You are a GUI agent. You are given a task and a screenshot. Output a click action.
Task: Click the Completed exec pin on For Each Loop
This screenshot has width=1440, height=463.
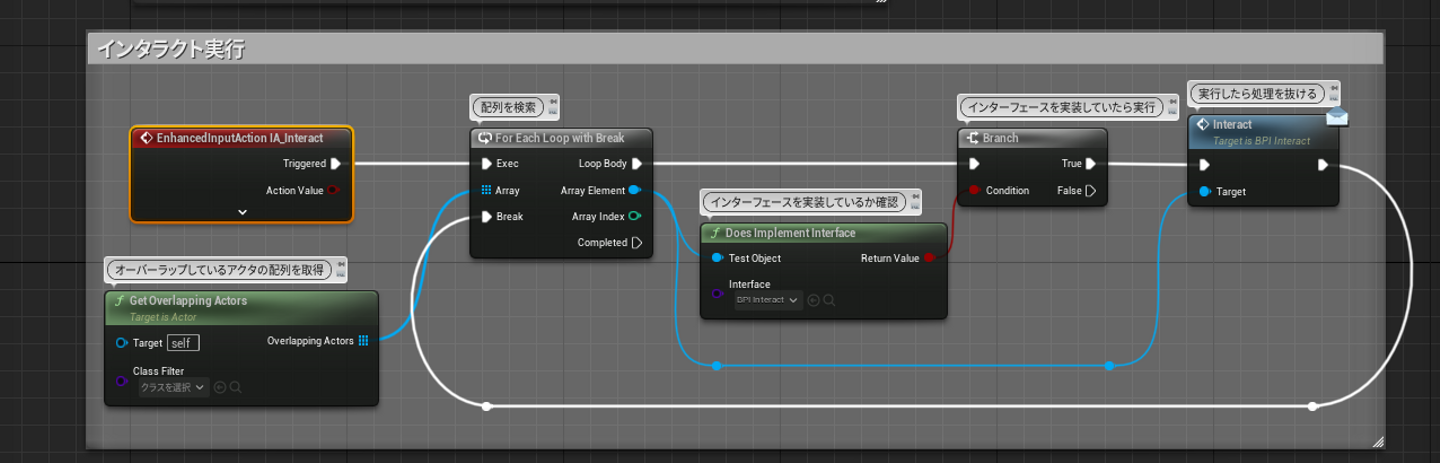pos(636,243)
